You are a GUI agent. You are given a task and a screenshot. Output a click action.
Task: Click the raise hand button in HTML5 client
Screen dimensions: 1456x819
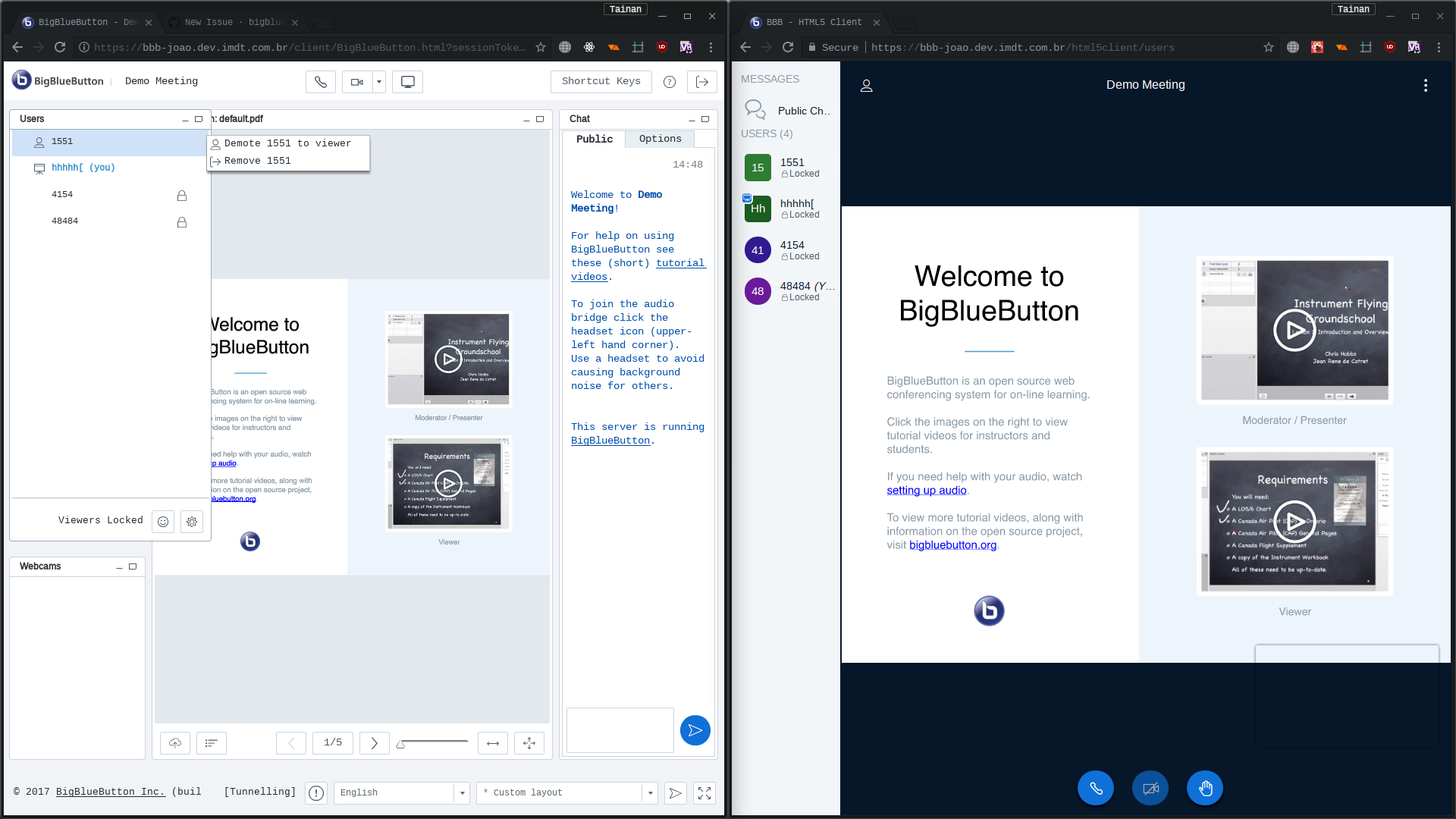tap(1204, 789)
